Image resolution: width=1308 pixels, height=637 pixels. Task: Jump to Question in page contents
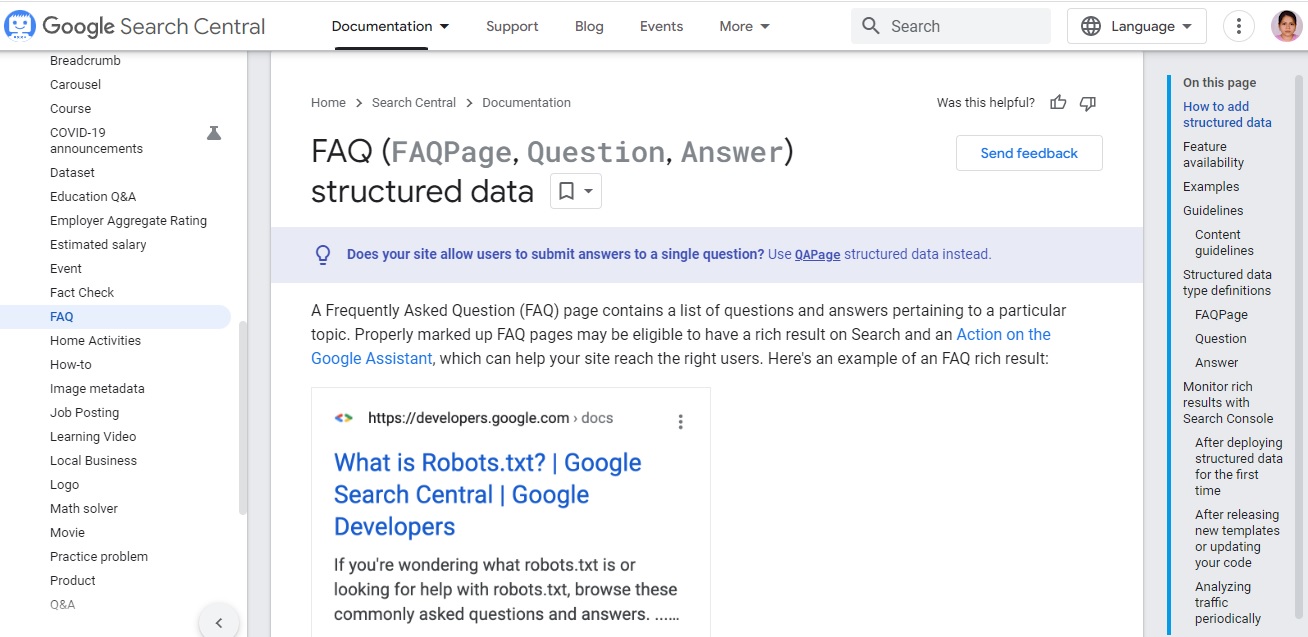[x=1221, y=339]
